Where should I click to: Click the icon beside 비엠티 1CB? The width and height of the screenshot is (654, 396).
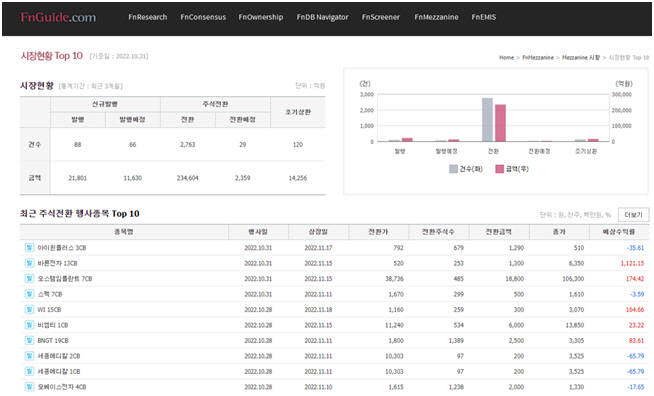[29, 325]
